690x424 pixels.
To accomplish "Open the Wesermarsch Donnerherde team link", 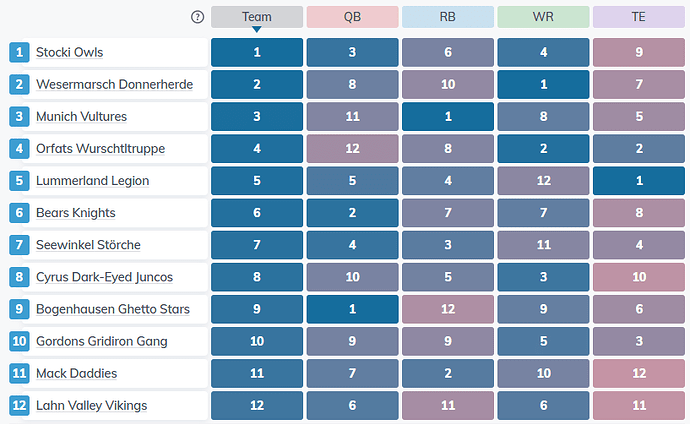I will click(x=114, y=84).
